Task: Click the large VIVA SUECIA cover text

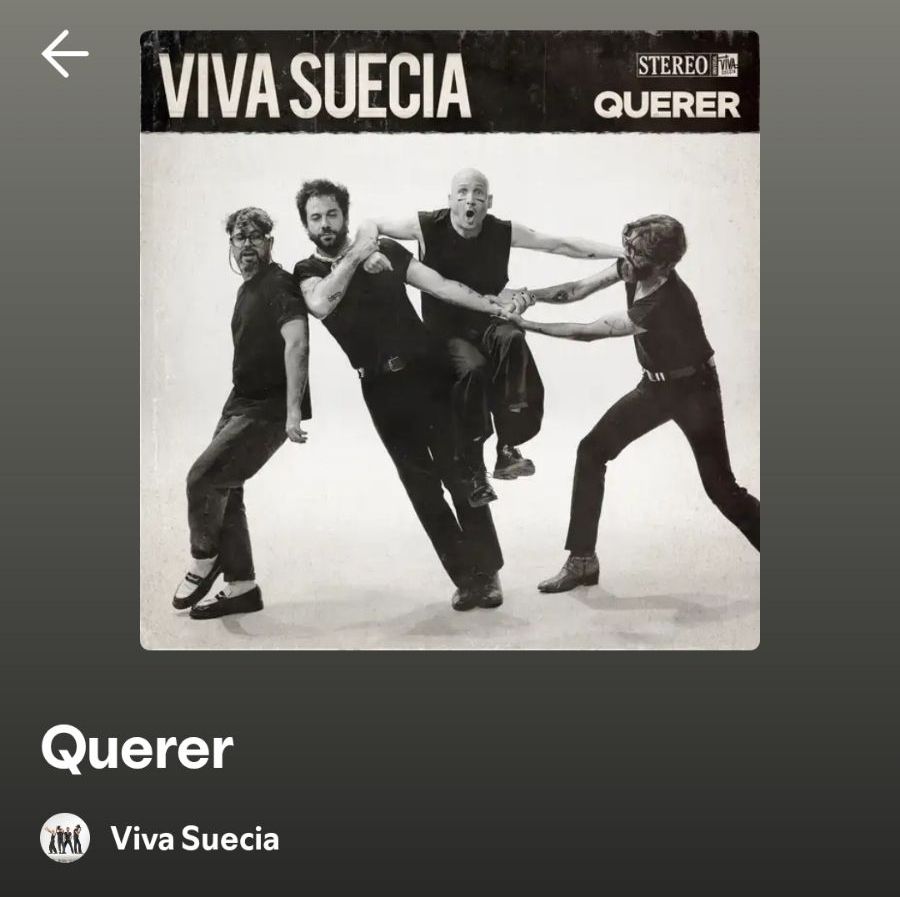Action: [x=315, y=86]
